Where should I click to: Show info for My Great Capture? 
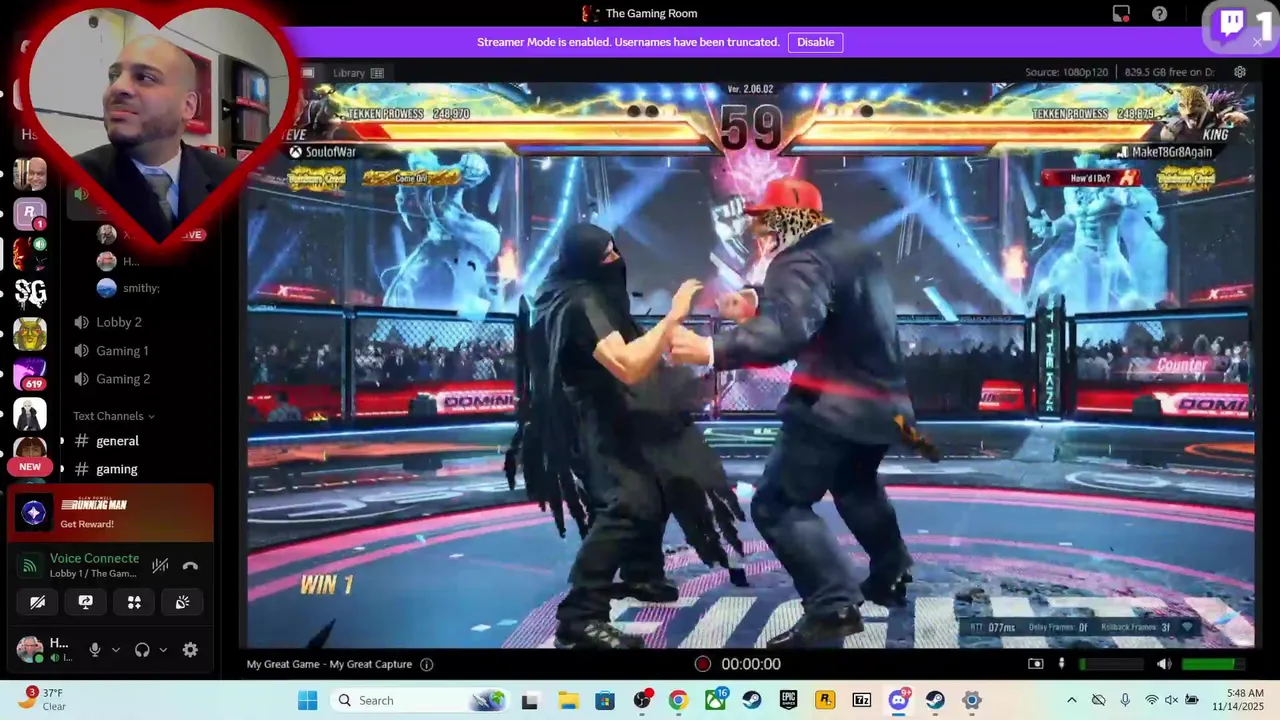(x=427, y=664)
